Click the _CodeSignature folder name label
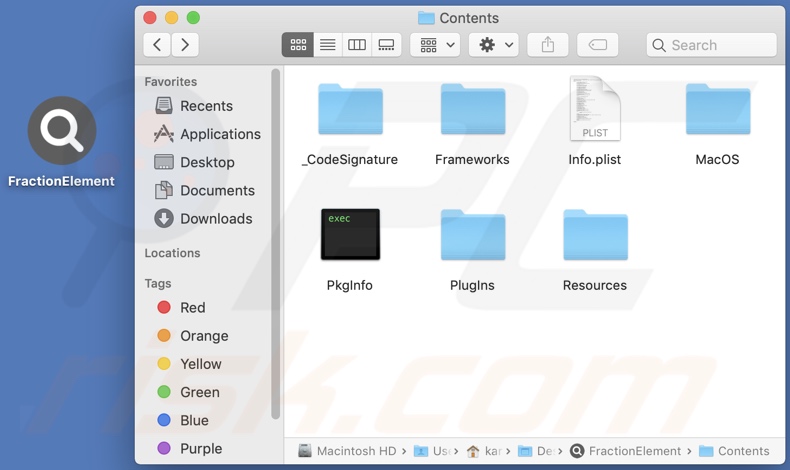This screenshot has height=470, width=790. pyautogui.click(x=350, y=160)
